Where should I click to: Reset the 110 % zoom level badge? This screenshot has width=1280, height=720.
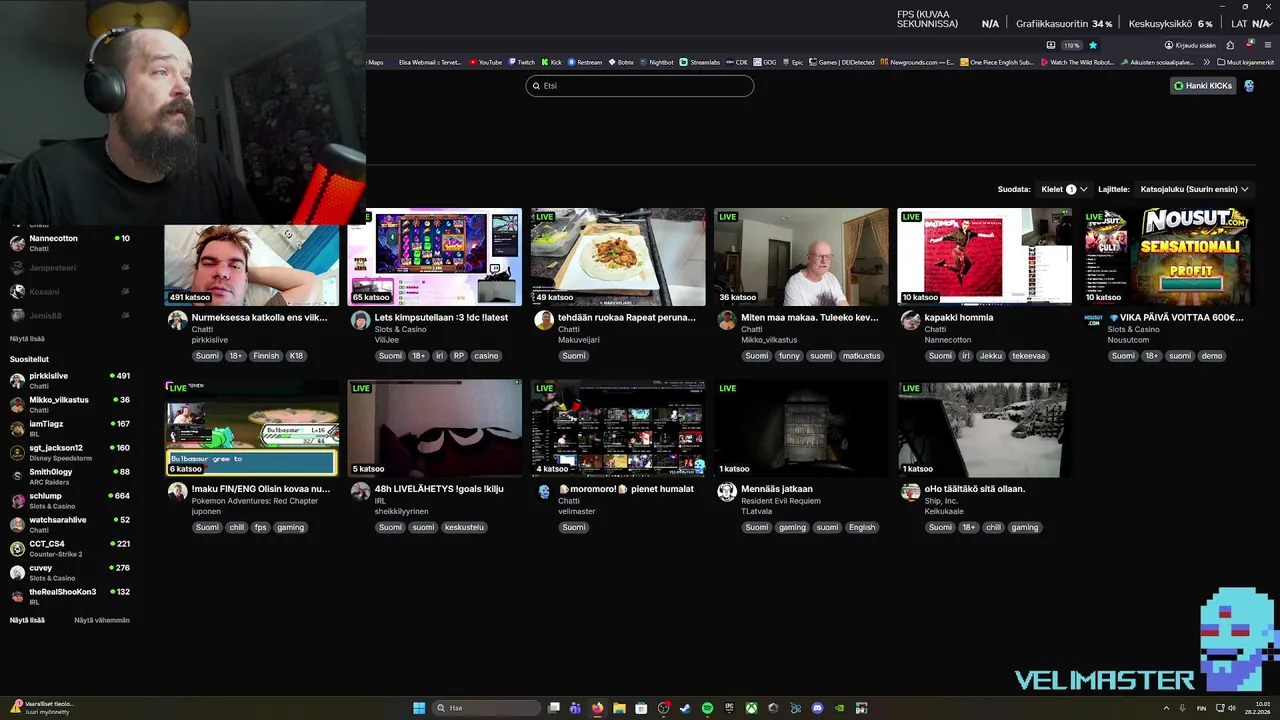click(1071, 45)
